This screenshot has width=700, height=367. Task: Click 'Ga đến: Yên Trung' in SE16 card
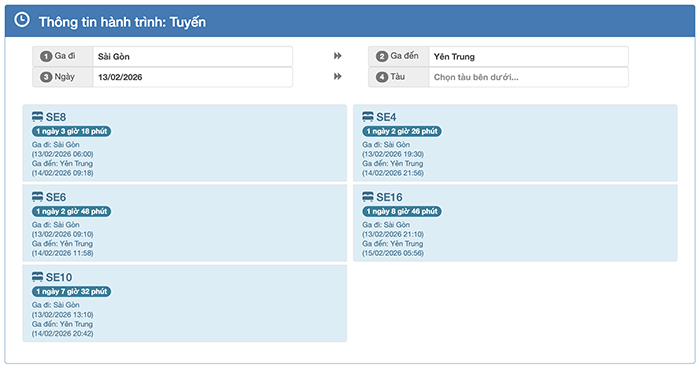pos(393,243)
